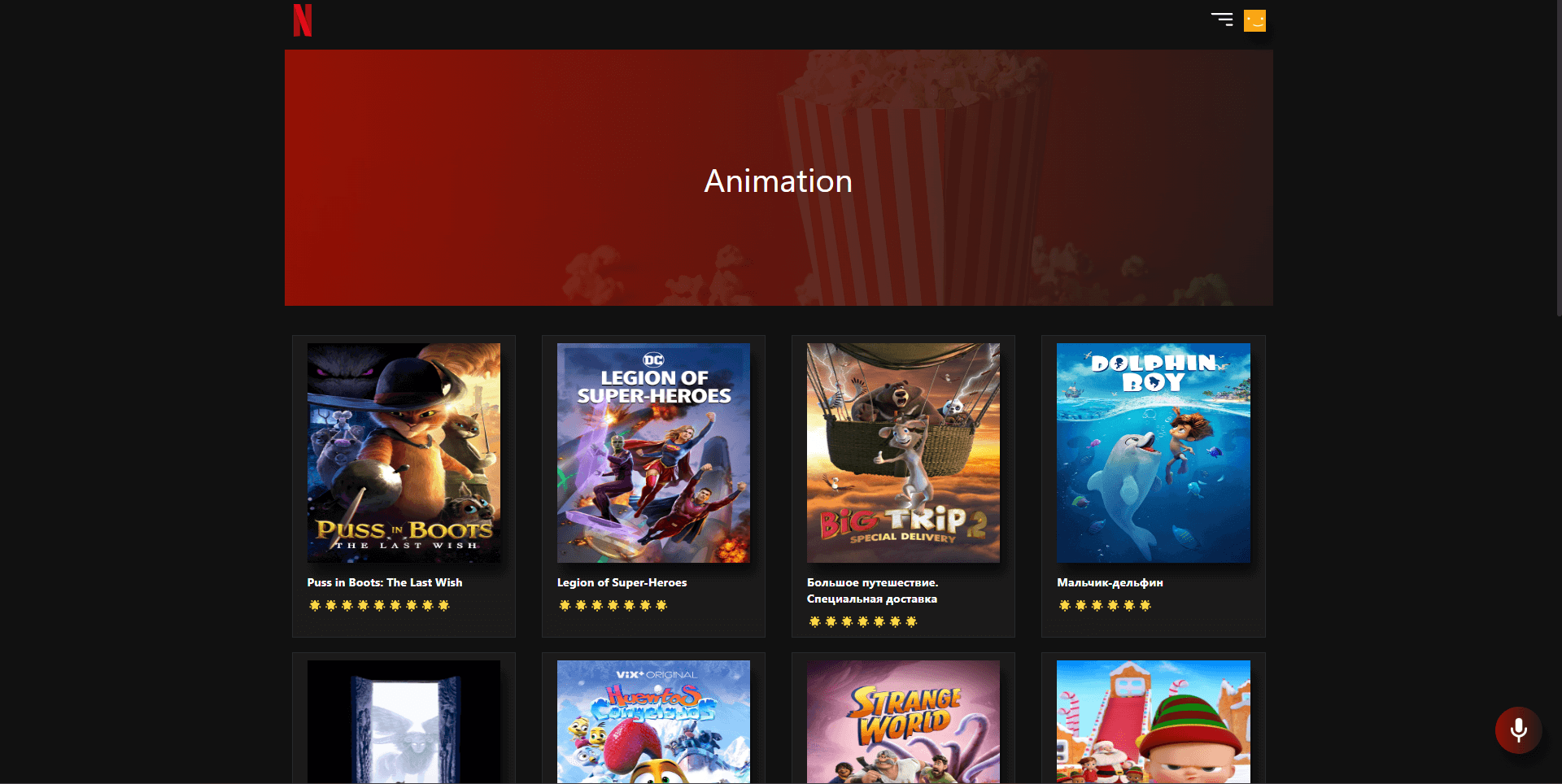Click the Puss in Boots: The Last Wish title
Screen dimensions: 1562x784
click(x=385, y=582)
